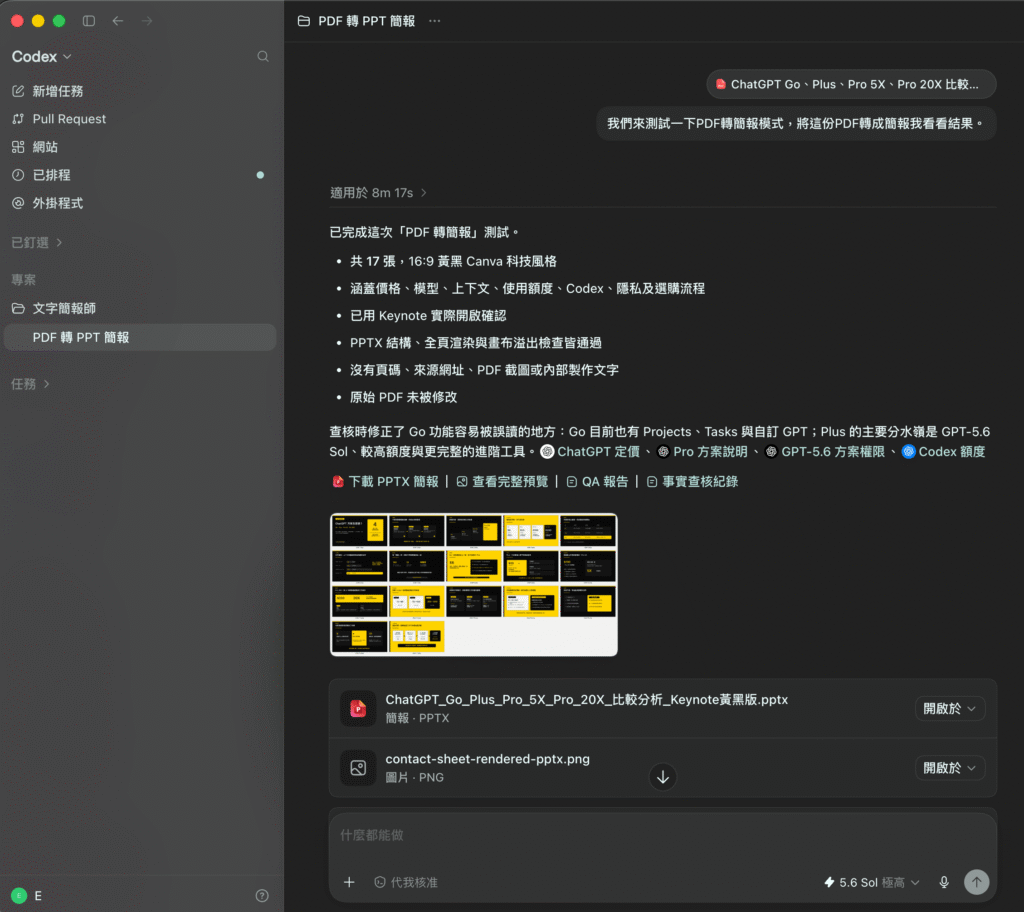1024x912 pixels.
Task: Open the 5.6 Sol 極高 model dropdown
Action: 872,882
